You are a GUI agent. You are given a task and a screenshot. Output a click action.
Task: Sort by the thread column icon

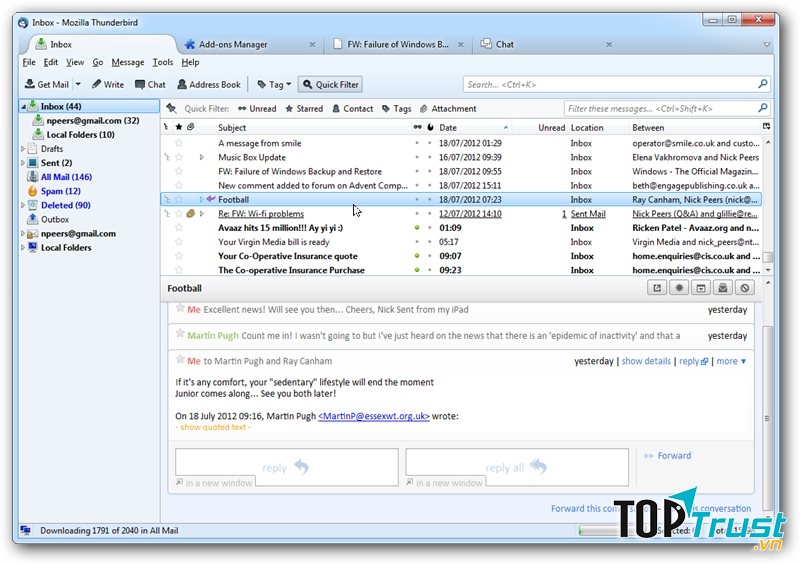click(x=166, y=127)
